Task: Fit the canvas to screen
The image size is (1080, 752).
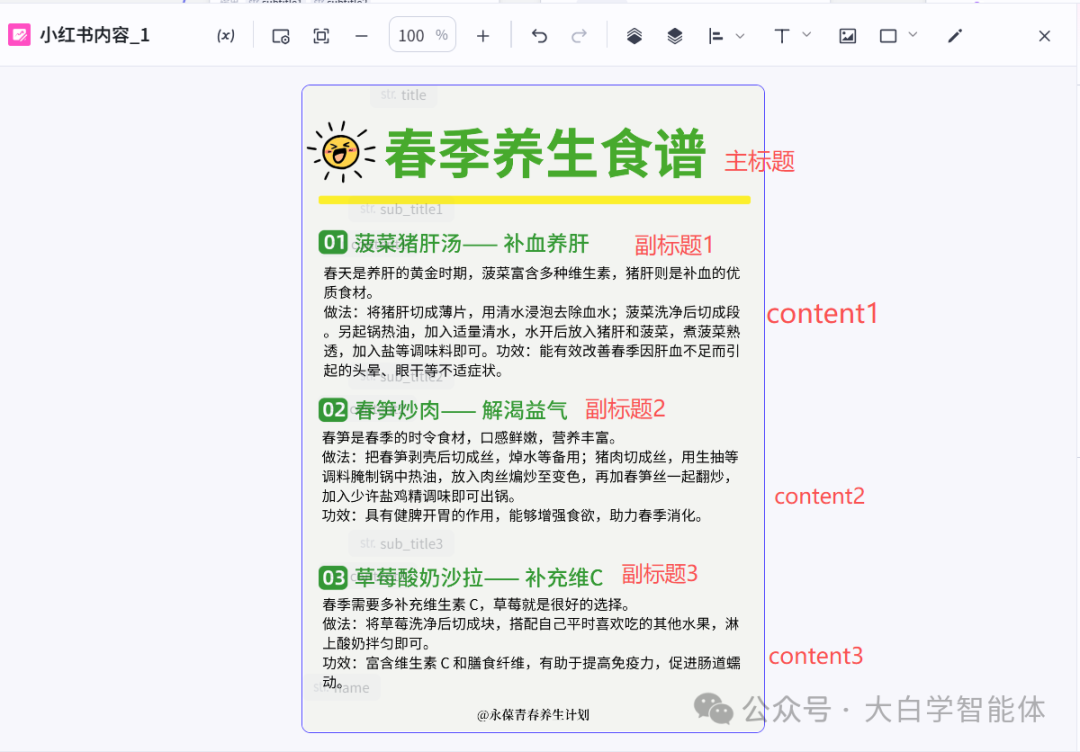Action: 321,36
